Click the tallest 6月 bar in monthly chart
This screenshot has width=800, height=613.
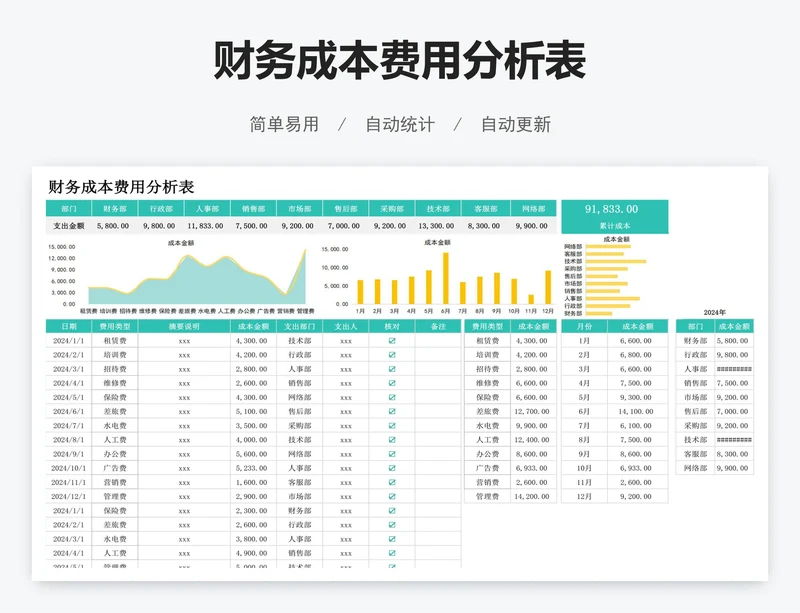click(x=445, y=279)
